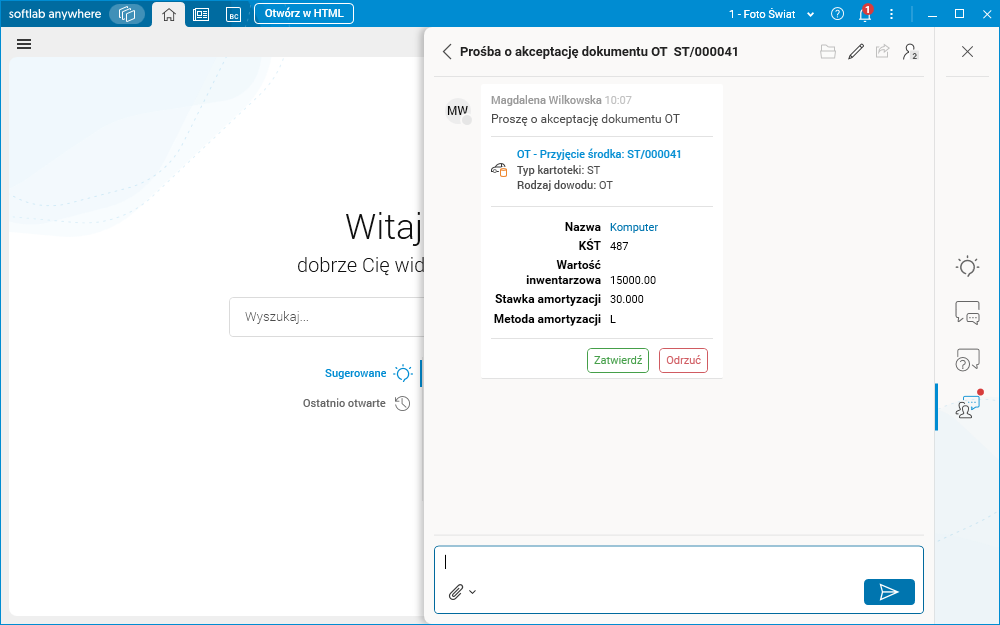The height and width of the screenshot is (625, 1000).
Task: Open the chat bubbles sidebar icon
Action: click(x=967, y=312)
